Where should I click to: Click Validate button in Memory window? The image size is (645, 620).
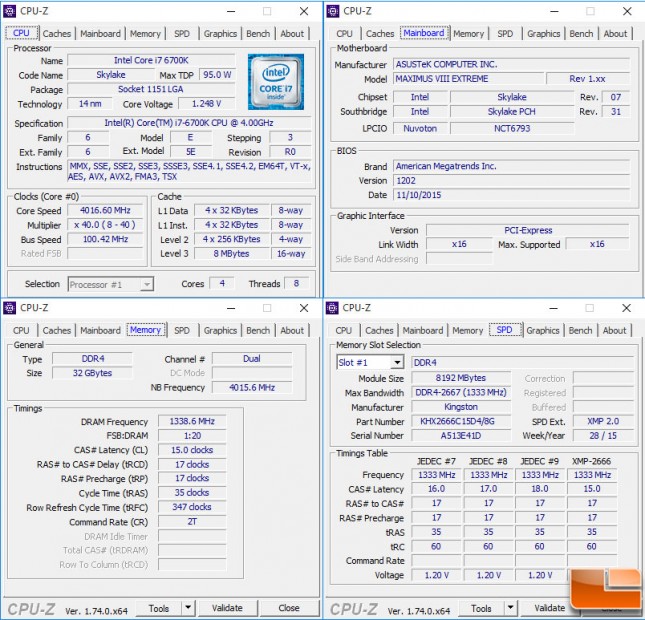227,608
